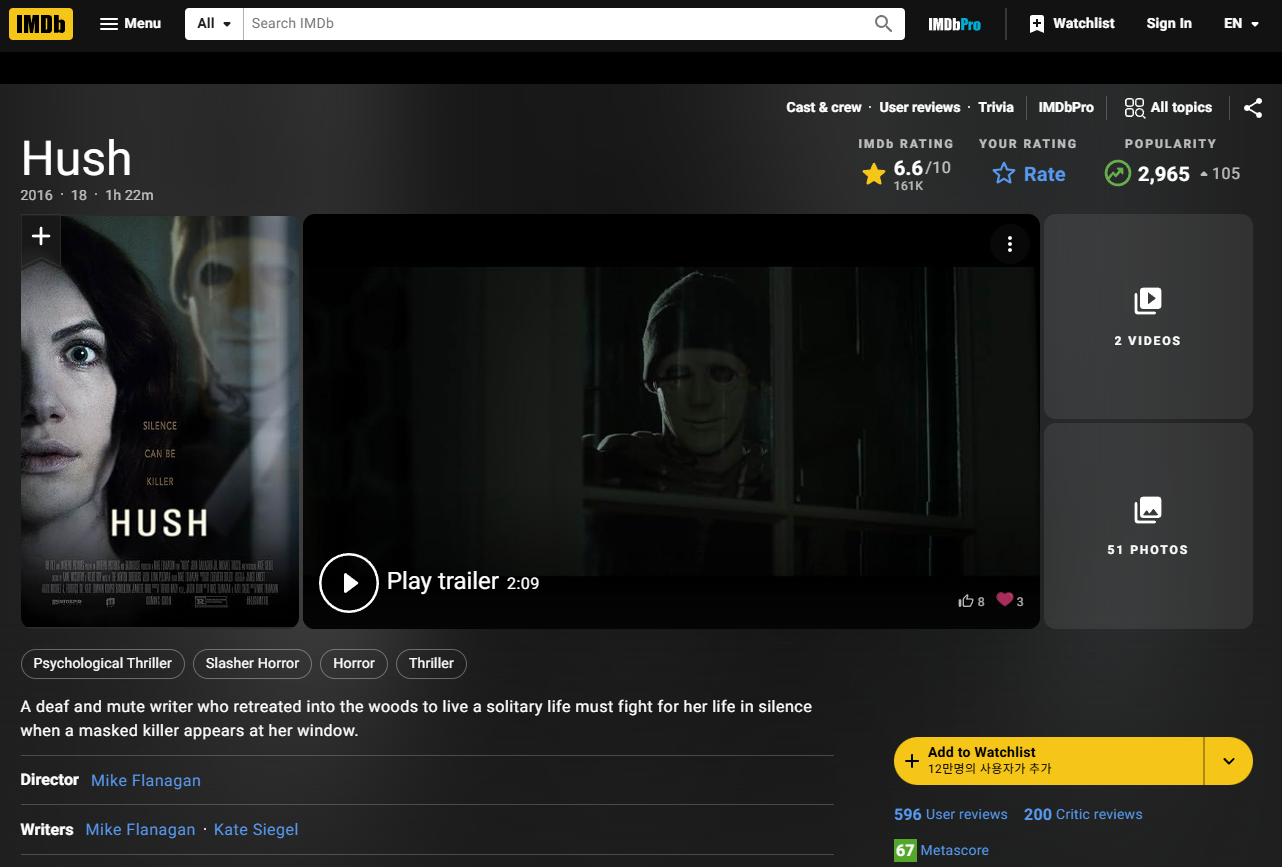1282x867 pixels.
Task: Select the Psychological Thriller genre chip
Action: pos(103,663)
